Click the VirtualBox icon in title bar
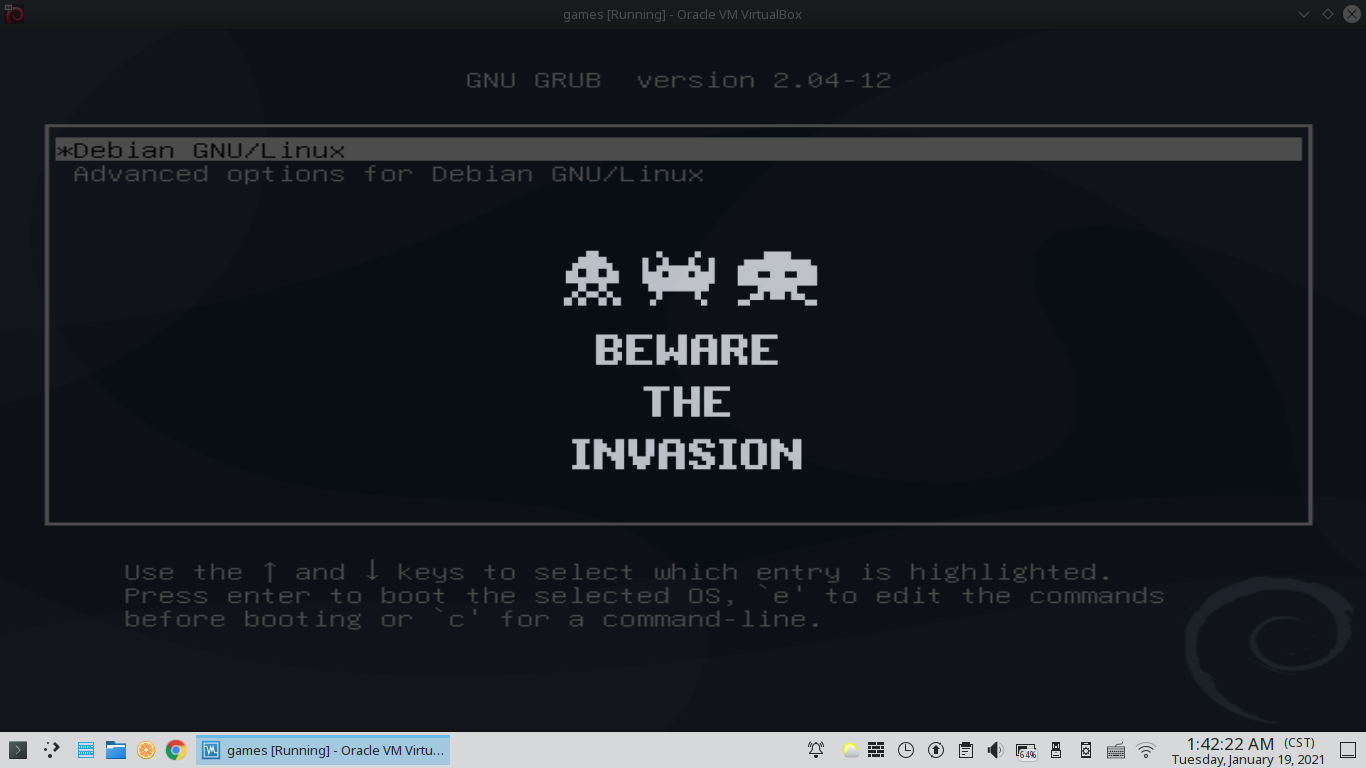Screen dimensions: 1366x768 pos(14,14)
